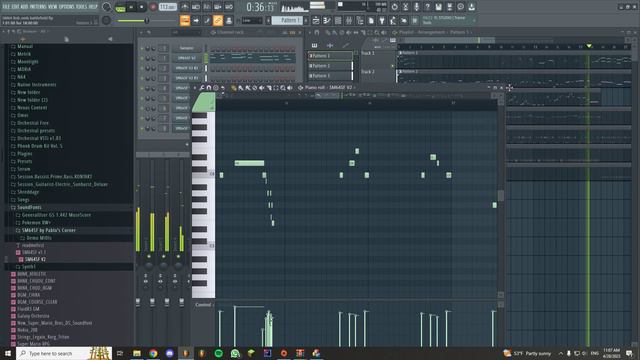Click the Stop button in the transport bar
The height and width of the screenshot is (360, 640).
coord(142,7)
